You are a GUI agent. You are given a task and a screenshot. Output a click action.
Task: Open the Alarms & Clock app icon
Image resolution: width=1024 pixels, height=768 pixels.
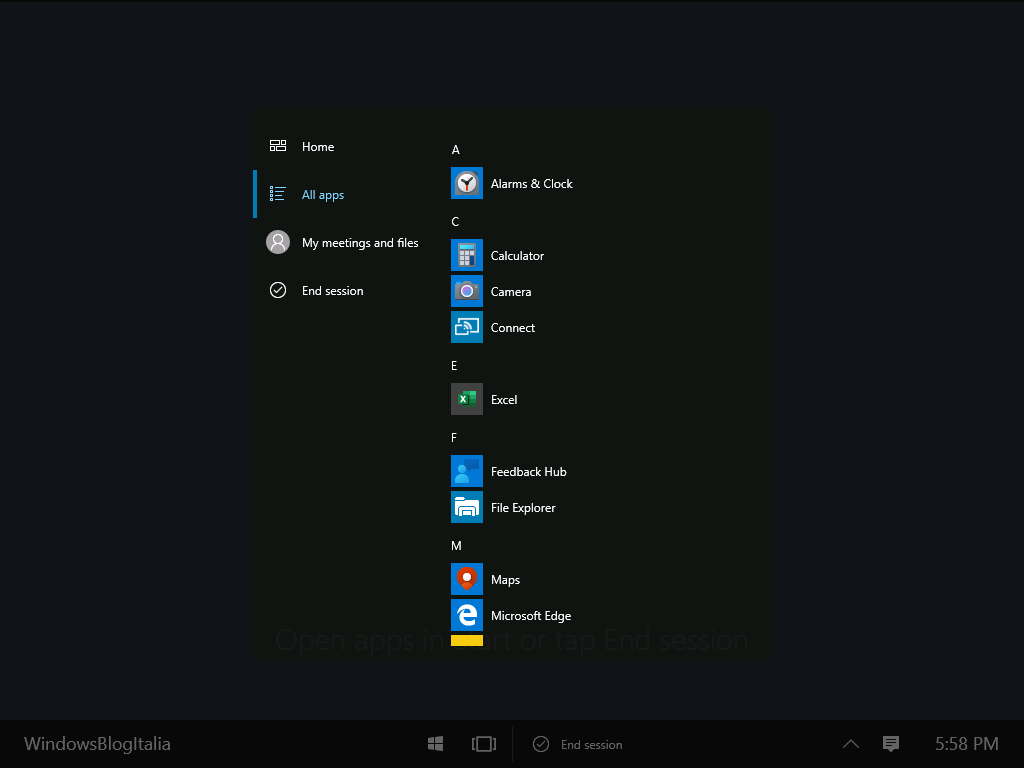[467, 183]
